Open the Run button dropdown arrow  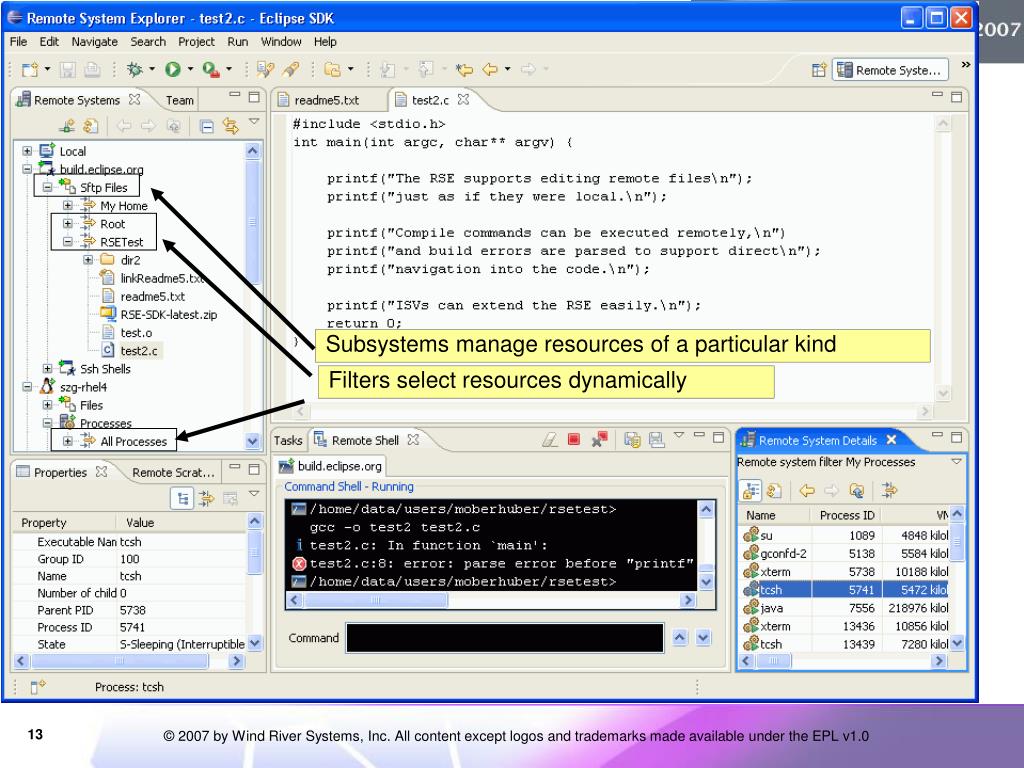pyautogui.click(x=190, y=69)
